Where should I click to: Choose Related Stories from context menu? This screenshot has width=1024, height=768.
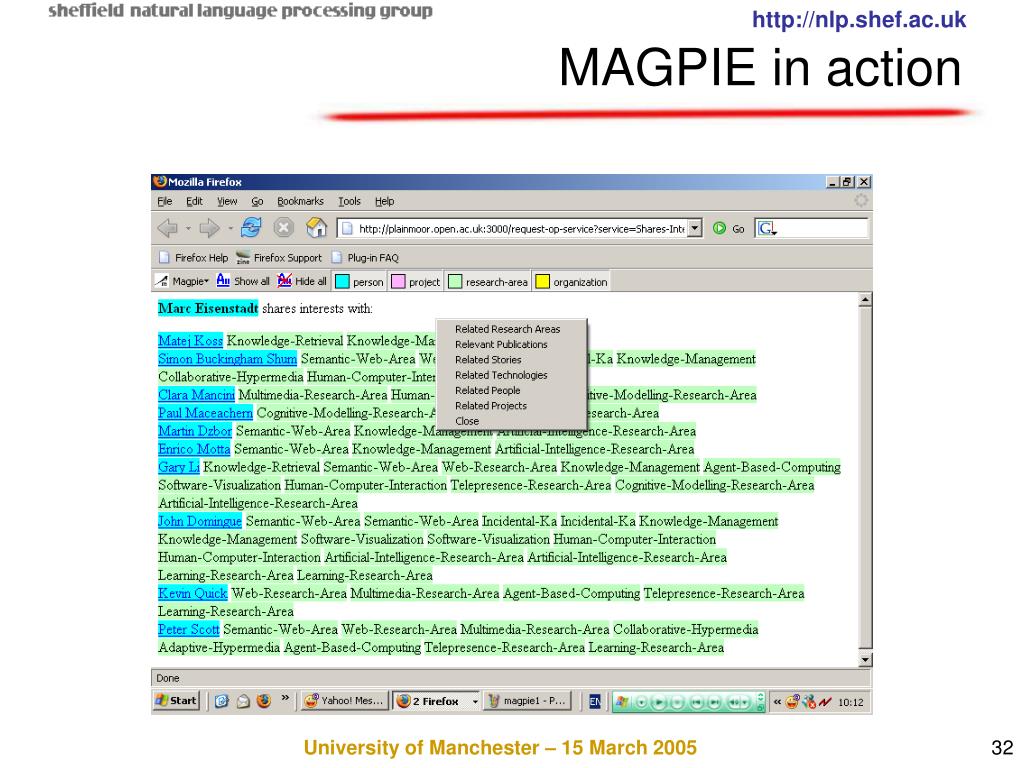pos(488,360)
